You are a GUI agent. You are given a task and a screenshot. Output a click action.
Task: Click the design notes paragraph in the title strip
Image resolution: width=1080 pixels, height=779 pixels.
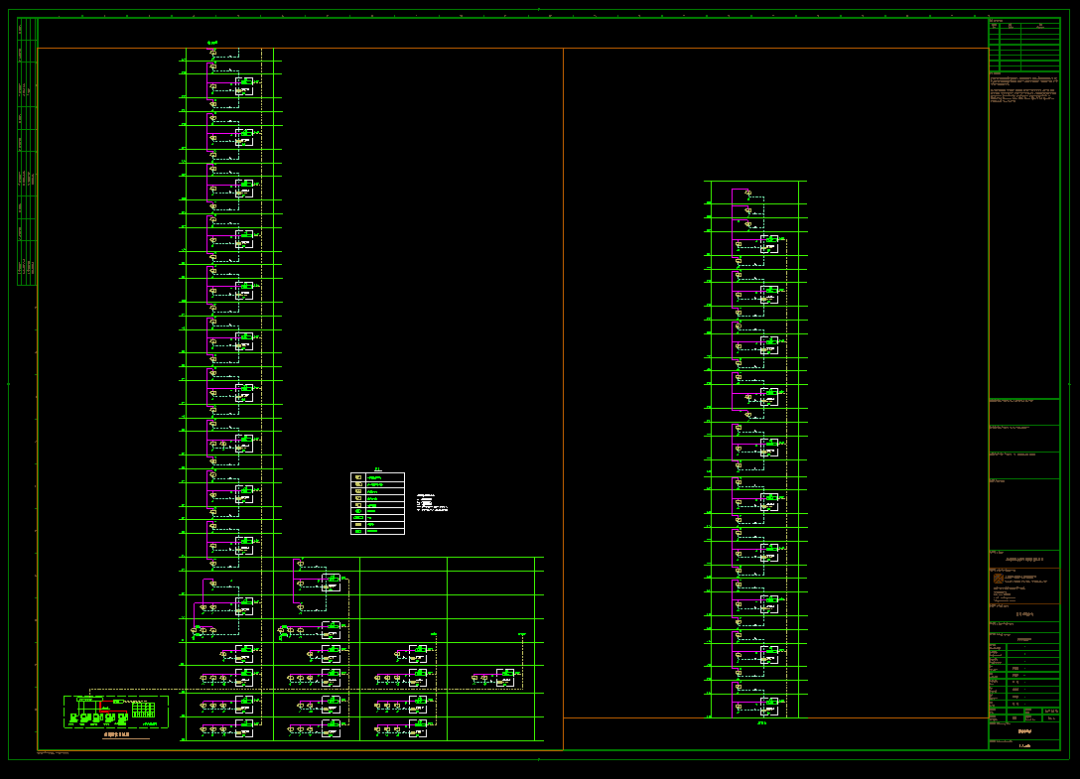coord(1024,90)
